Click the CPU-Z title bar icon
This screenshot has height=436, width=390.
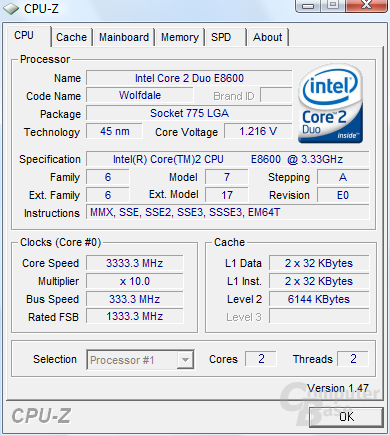11,8
